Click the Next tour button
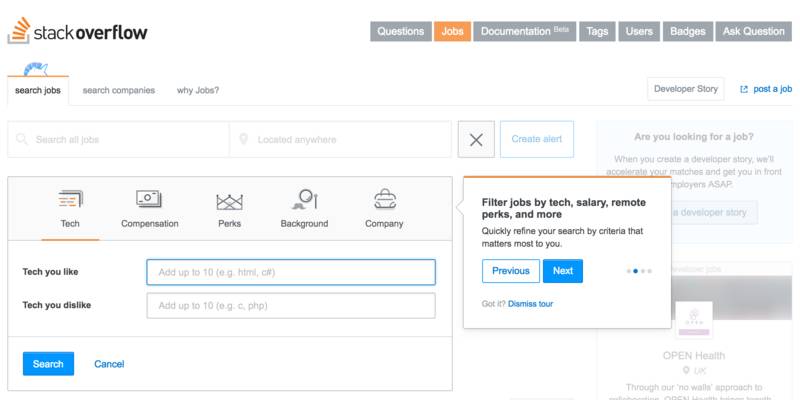Image resolution: width=800 pixels, height=400 pixels. click(563, 271)
